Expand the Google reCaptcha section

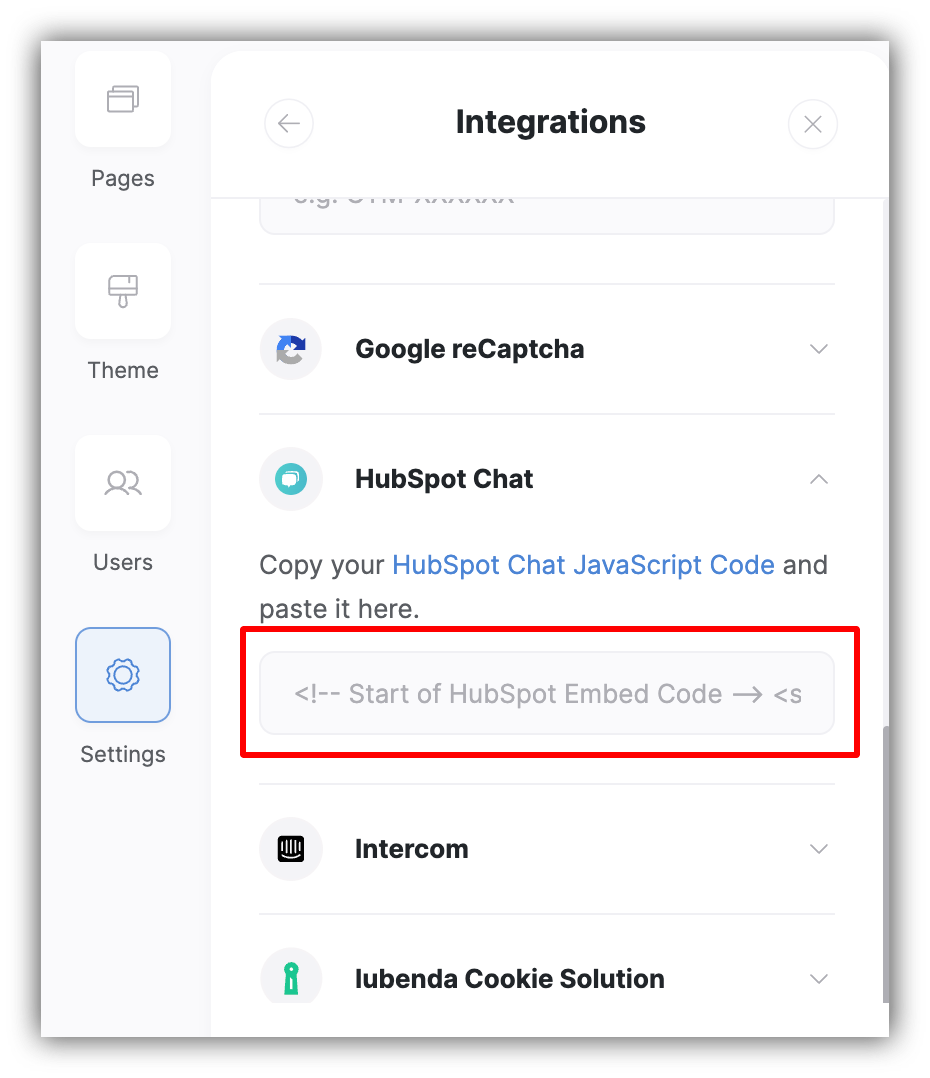pyautogui.click(x=818, y=349)
